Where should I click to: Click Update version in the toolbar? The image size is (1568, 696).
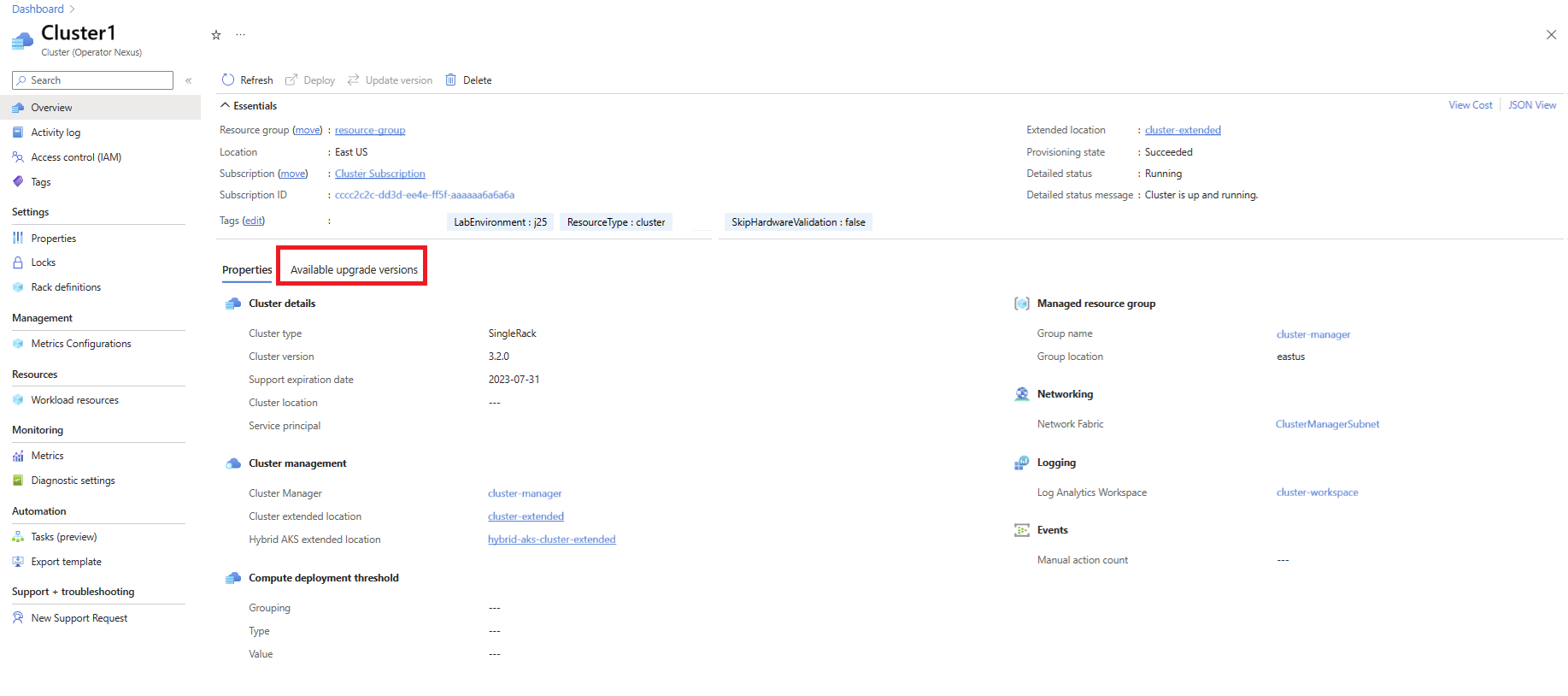(390, 80)
